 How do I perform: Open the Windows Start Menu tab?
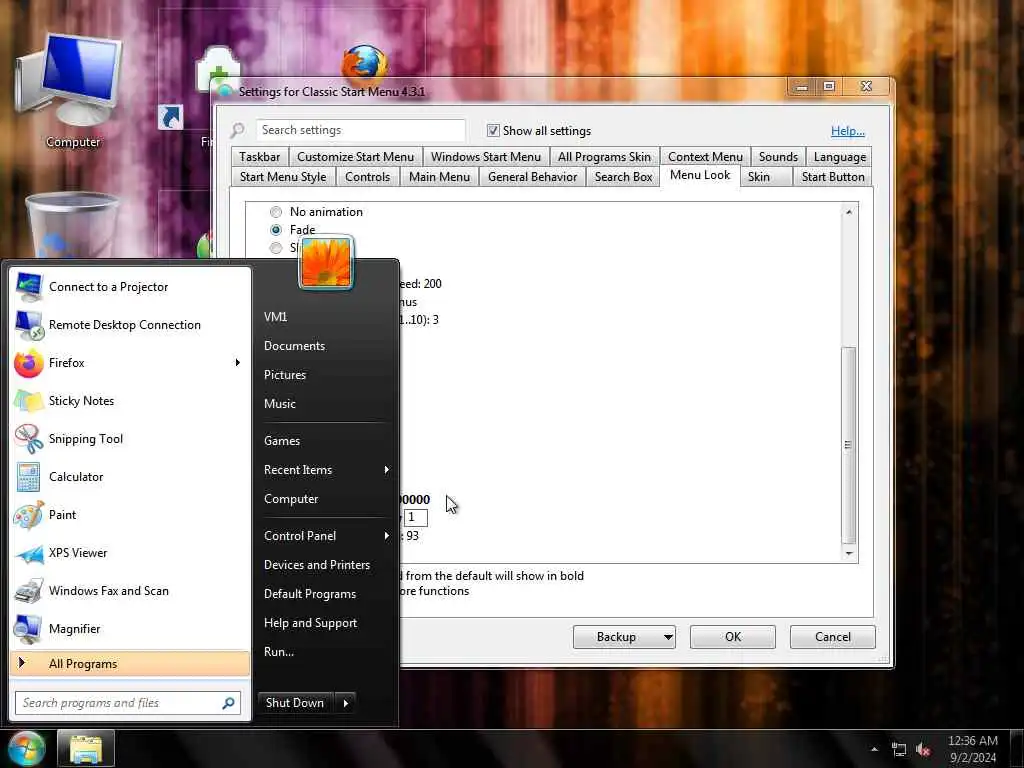click(486, 157)
